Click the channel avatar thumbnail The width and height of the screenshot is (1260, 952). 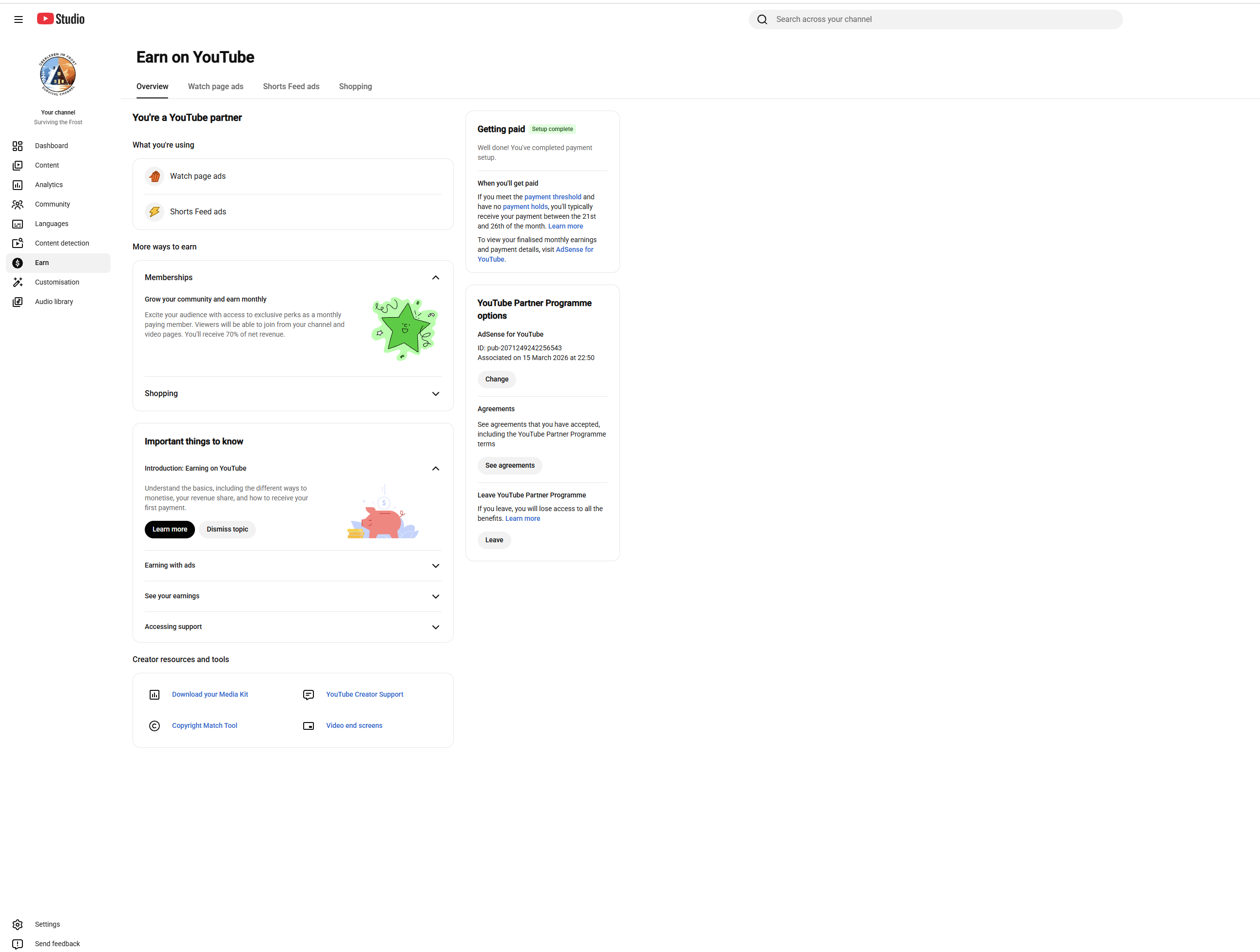click(x=58, y=74)
